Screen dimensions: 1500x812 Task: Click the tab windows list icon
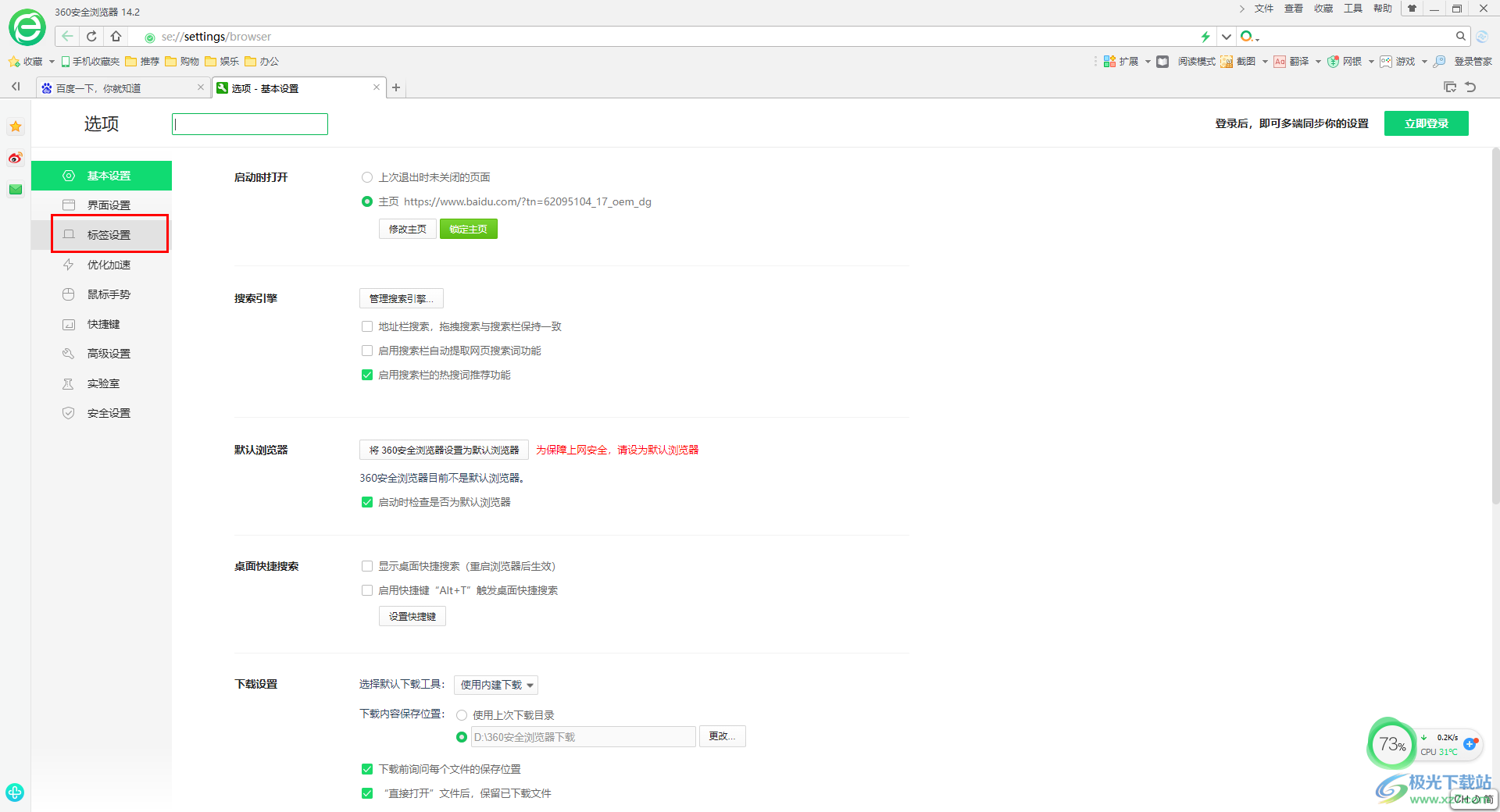tap(1450, 87)
